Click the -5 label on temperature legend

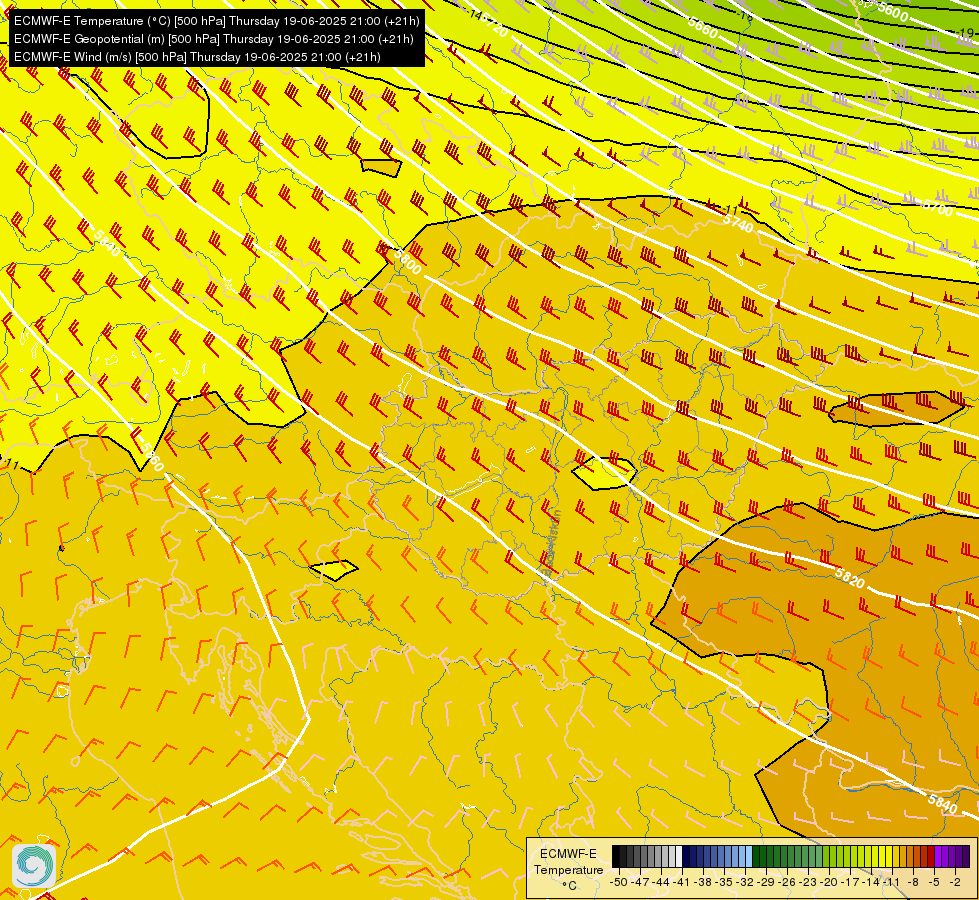[x=934, y=883]
